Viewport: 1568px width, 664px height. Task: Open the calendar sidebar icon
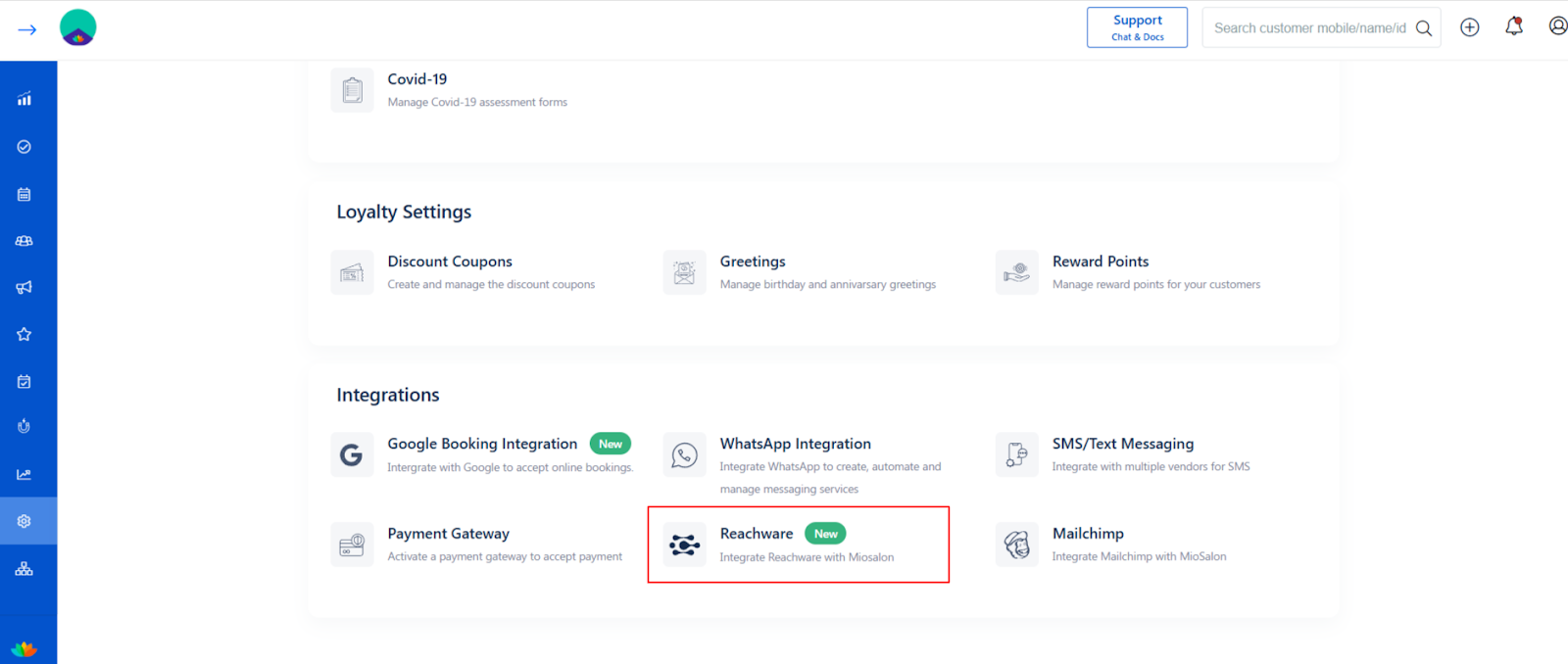click(24, 194)
